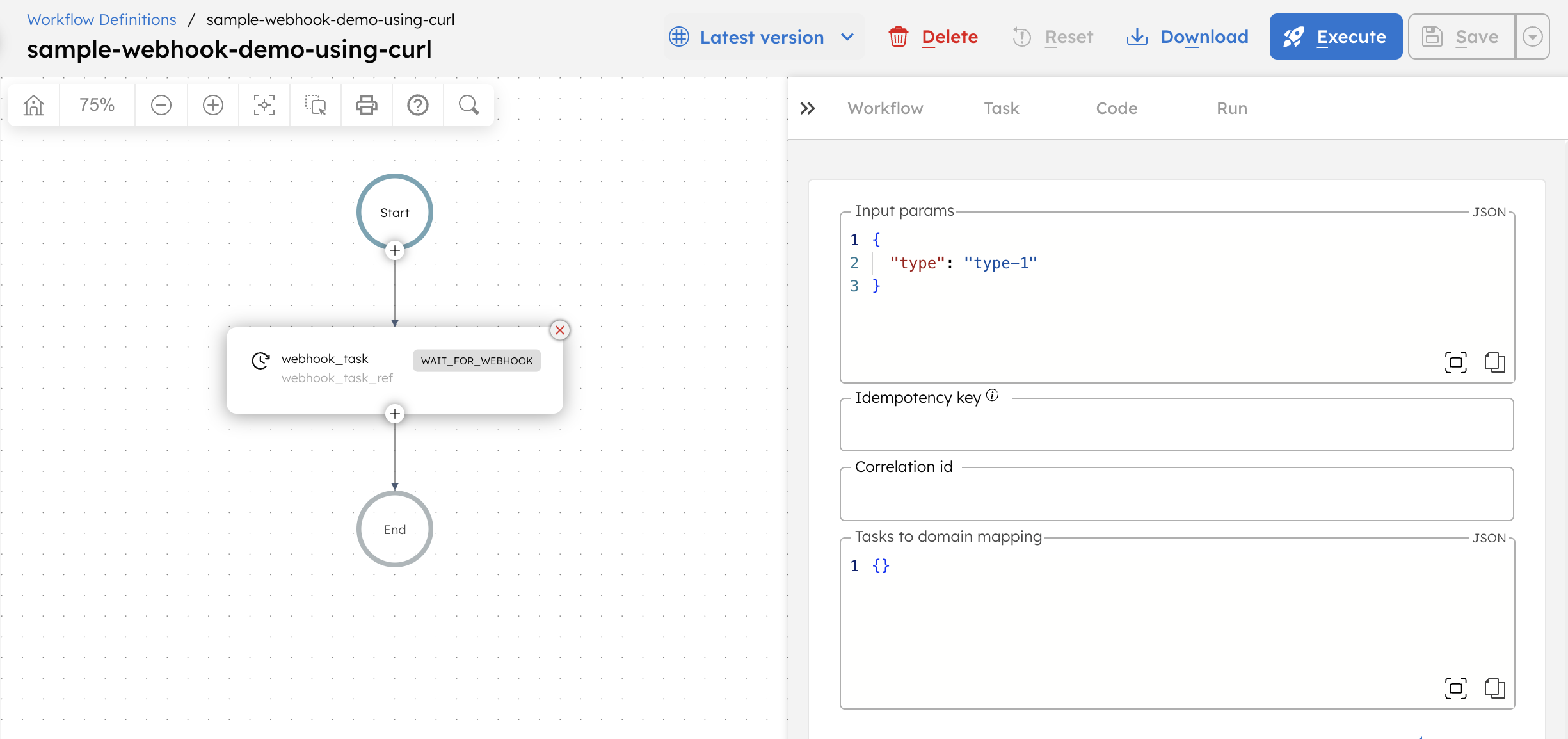This screenshot has width=1568, height=739.
Task: Switch to the Workflow tab
Action: coord(885,108)
